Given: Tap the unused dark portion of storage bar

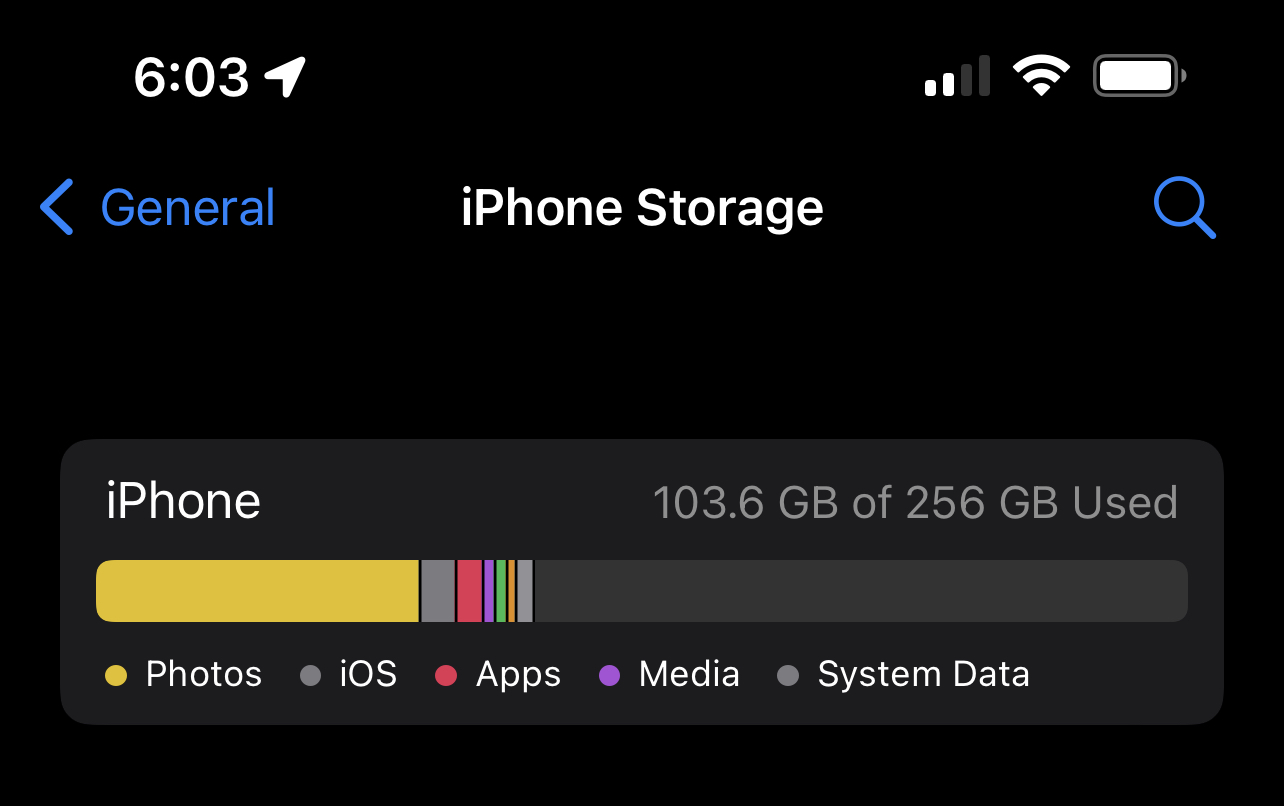Looking at the screenshot, I should [x=860, y=591].
